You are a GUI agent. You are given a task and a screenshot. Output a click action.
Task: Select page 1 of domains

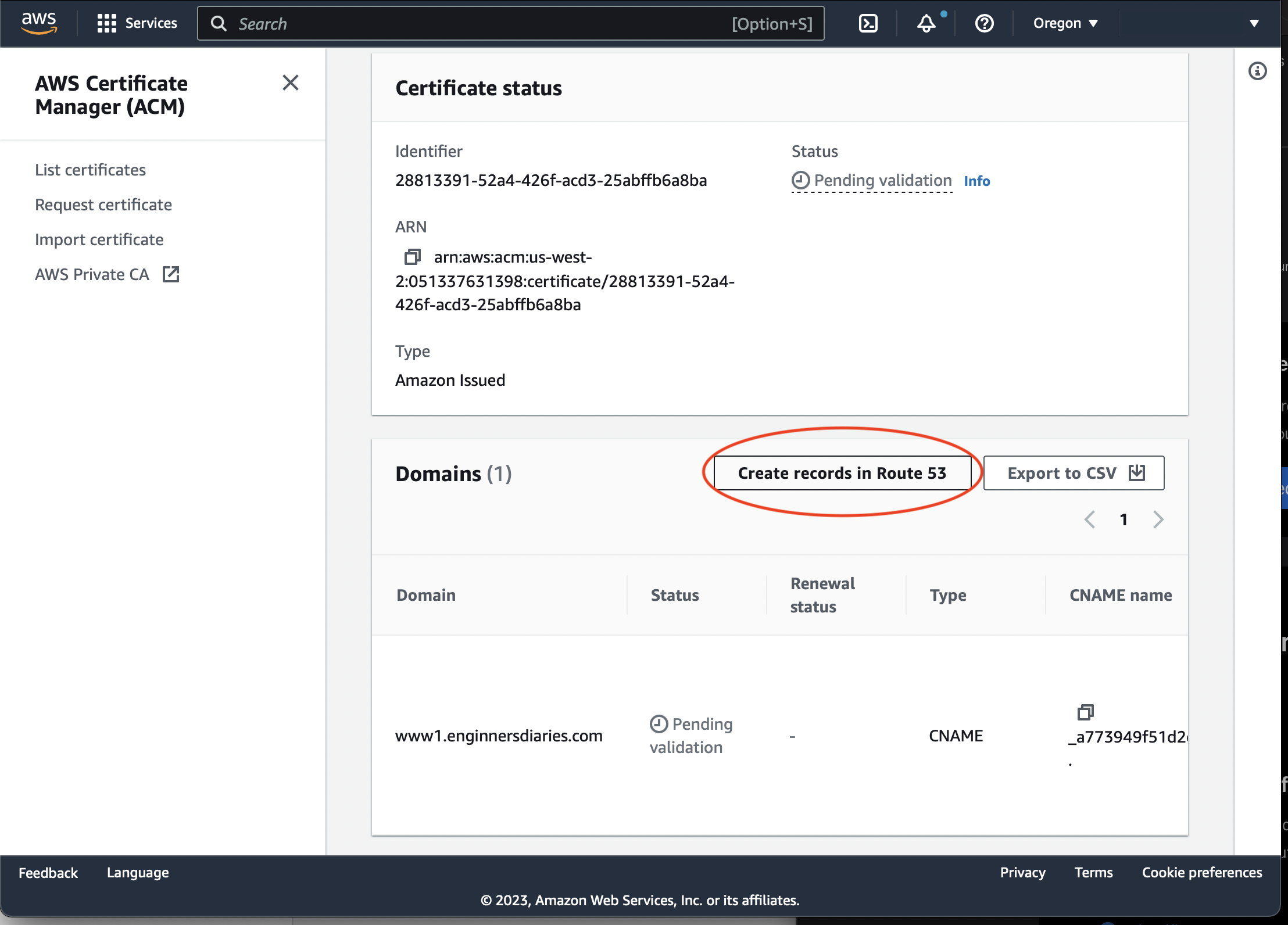(x=1124, y=519)
